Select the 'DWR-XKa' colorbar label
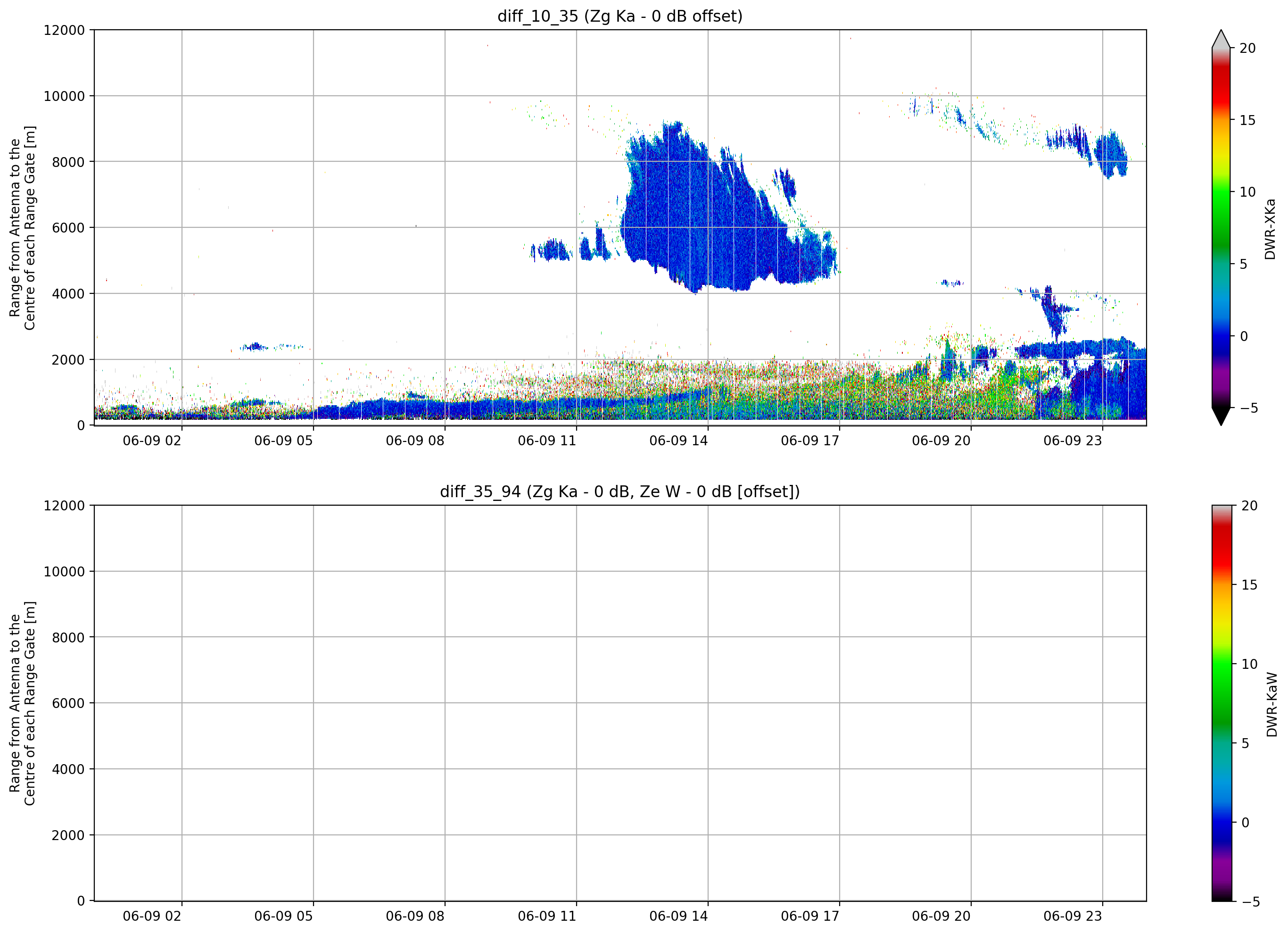The image size is (1288, 933). coord(1271,229)
